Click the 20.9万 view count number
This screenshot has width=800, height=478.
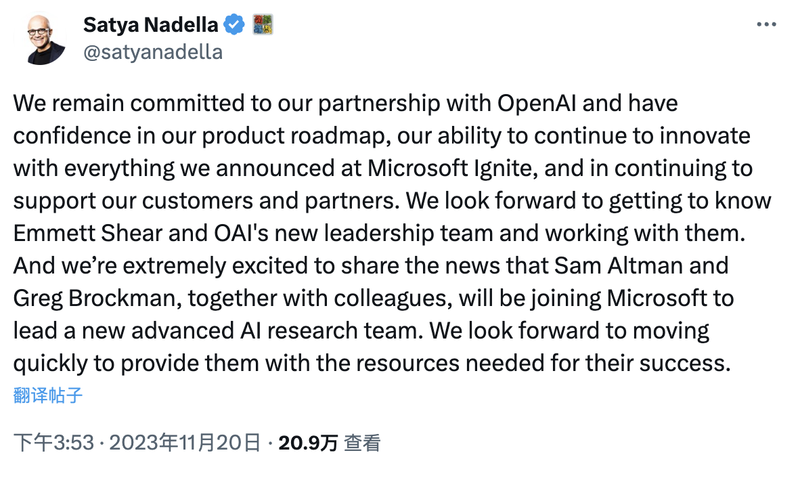(308, 442)
